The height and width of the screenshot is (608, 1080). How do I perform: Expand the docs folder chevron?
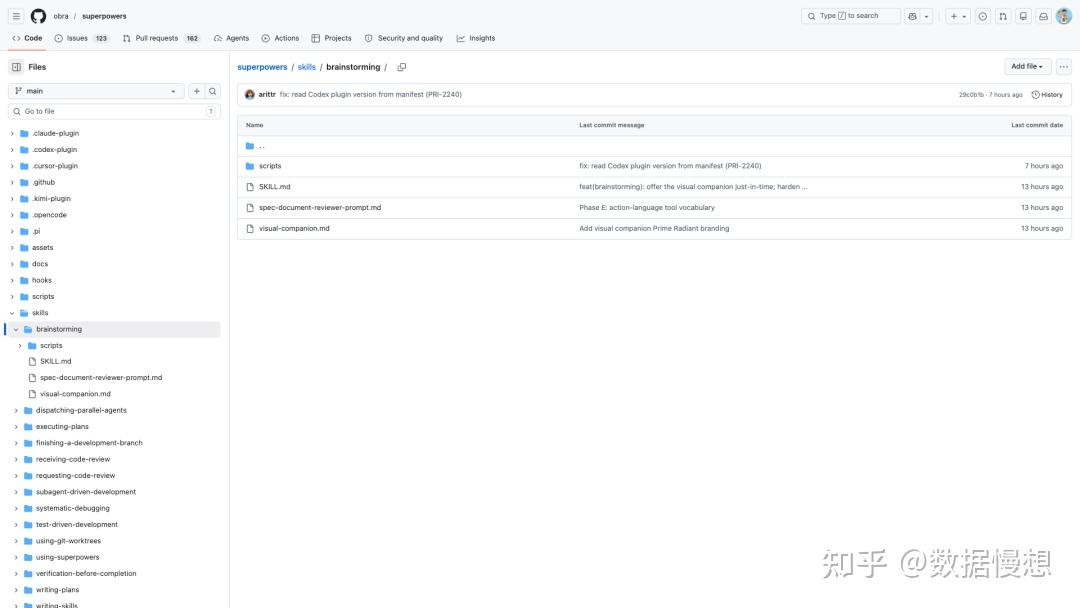click(x=12, y=264)
